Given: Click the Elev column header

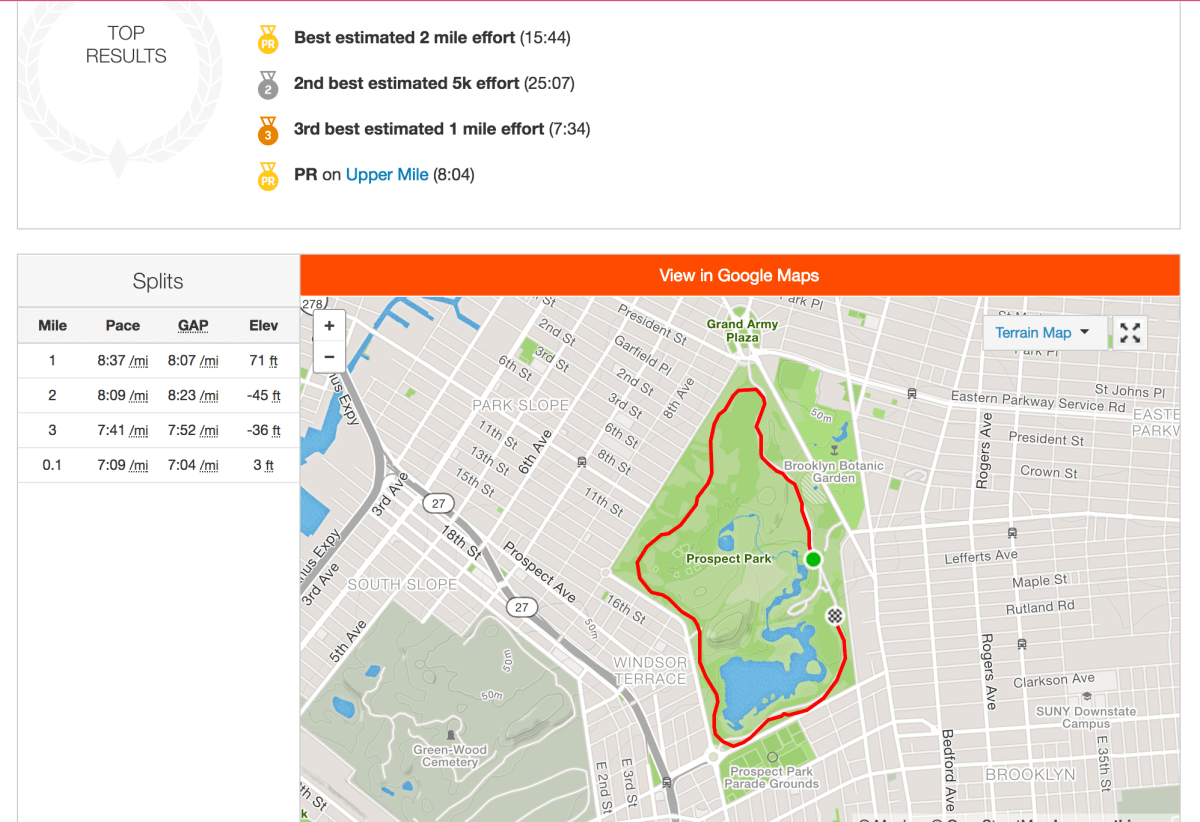Looking at the screenshot, I should 264,325.
